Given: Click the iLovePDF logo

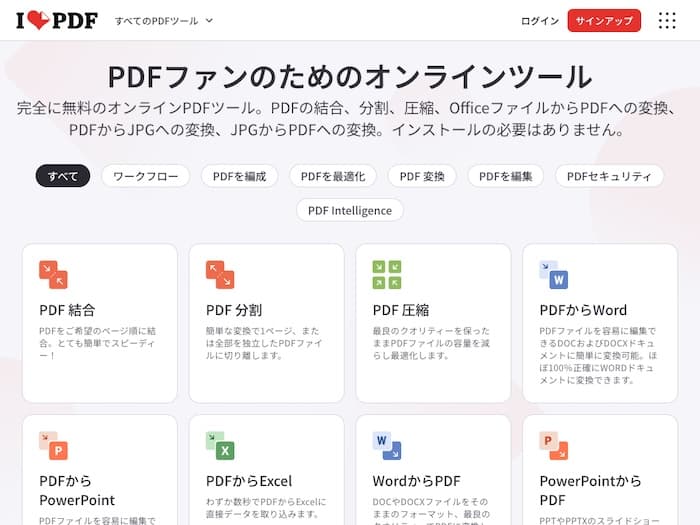Looking at the screenshot, I should click(57, 20).
